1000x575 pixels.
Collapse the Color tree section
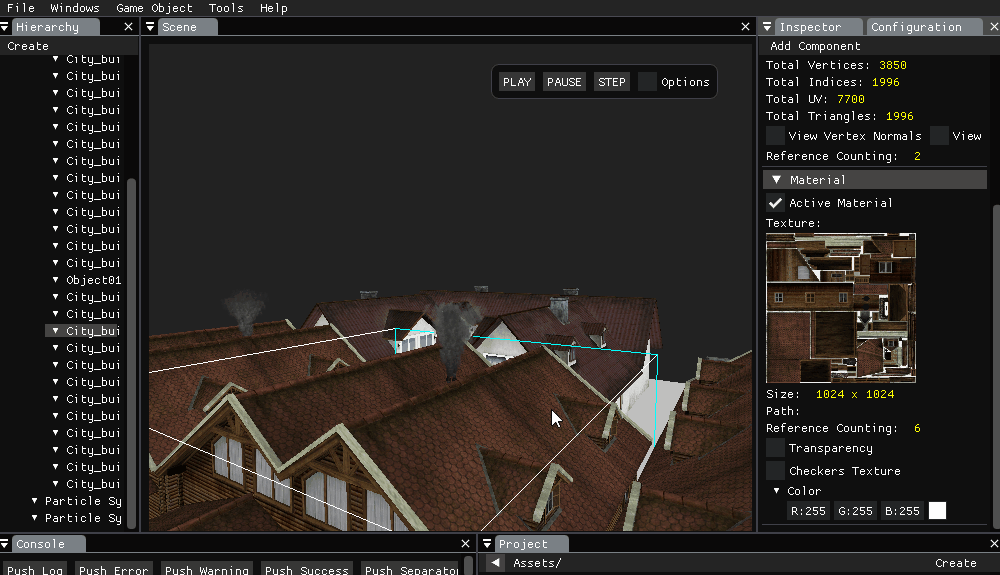coord(777,491)
